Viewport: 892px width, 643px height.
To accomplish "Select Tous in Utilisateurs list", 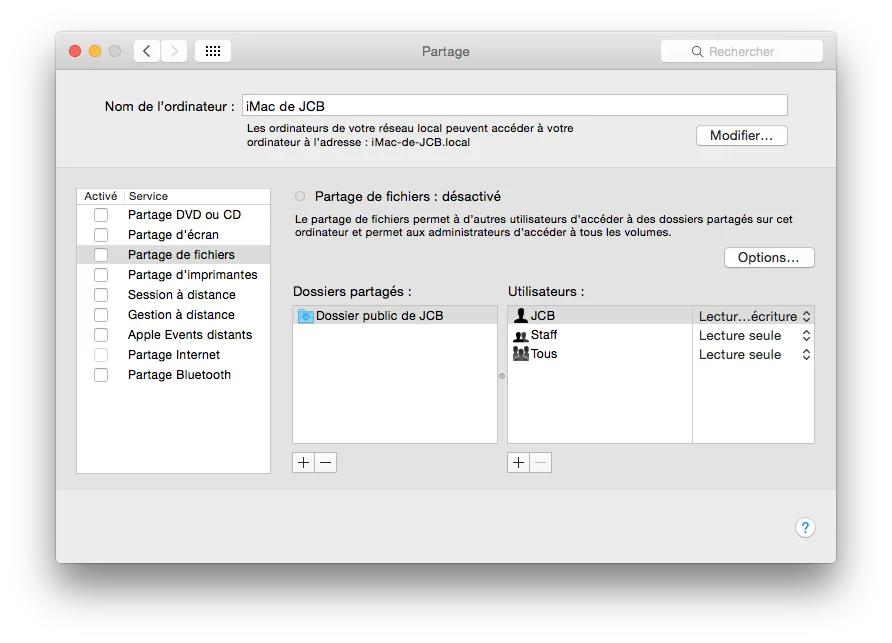I will (600, 354).
